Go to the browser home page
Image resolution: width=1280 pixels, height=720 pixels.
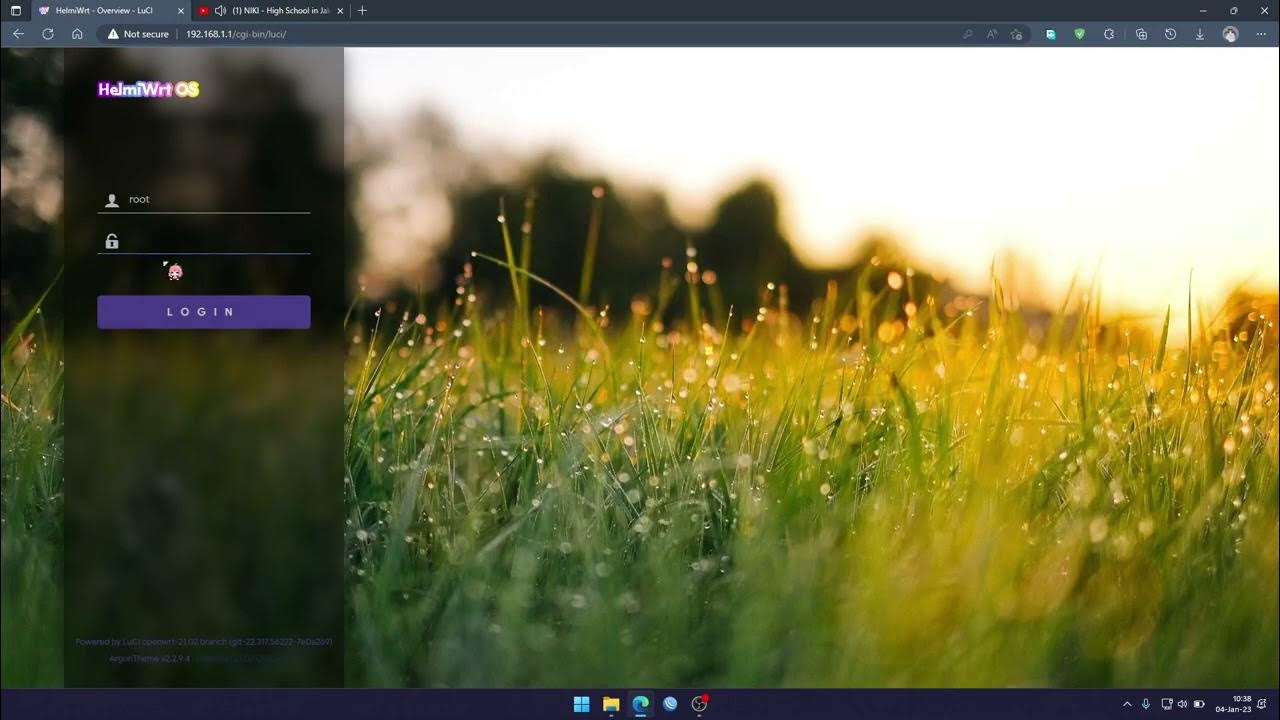click(x=77, y=34)
